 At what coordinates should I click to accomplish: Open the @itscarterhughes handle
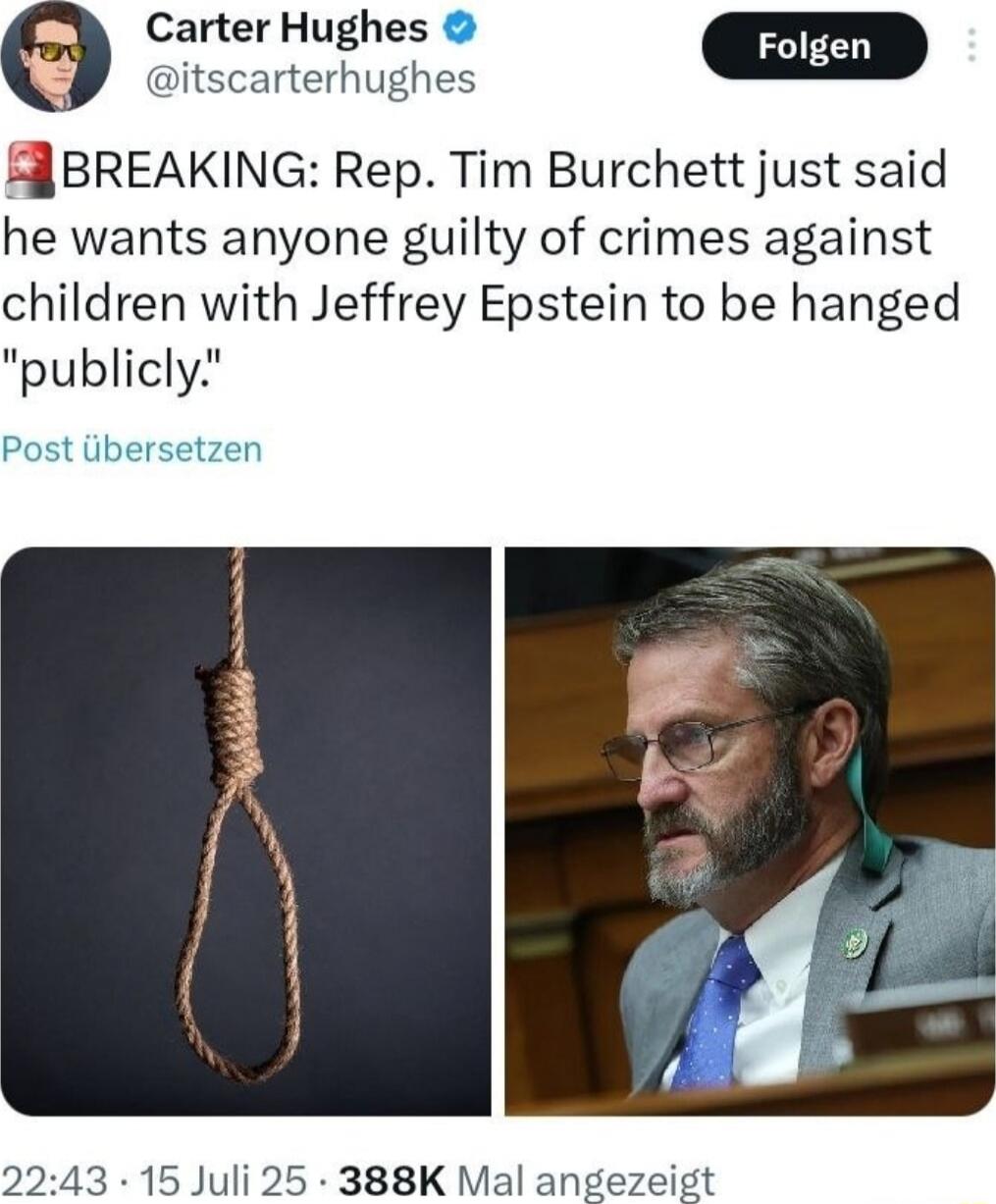310,79
